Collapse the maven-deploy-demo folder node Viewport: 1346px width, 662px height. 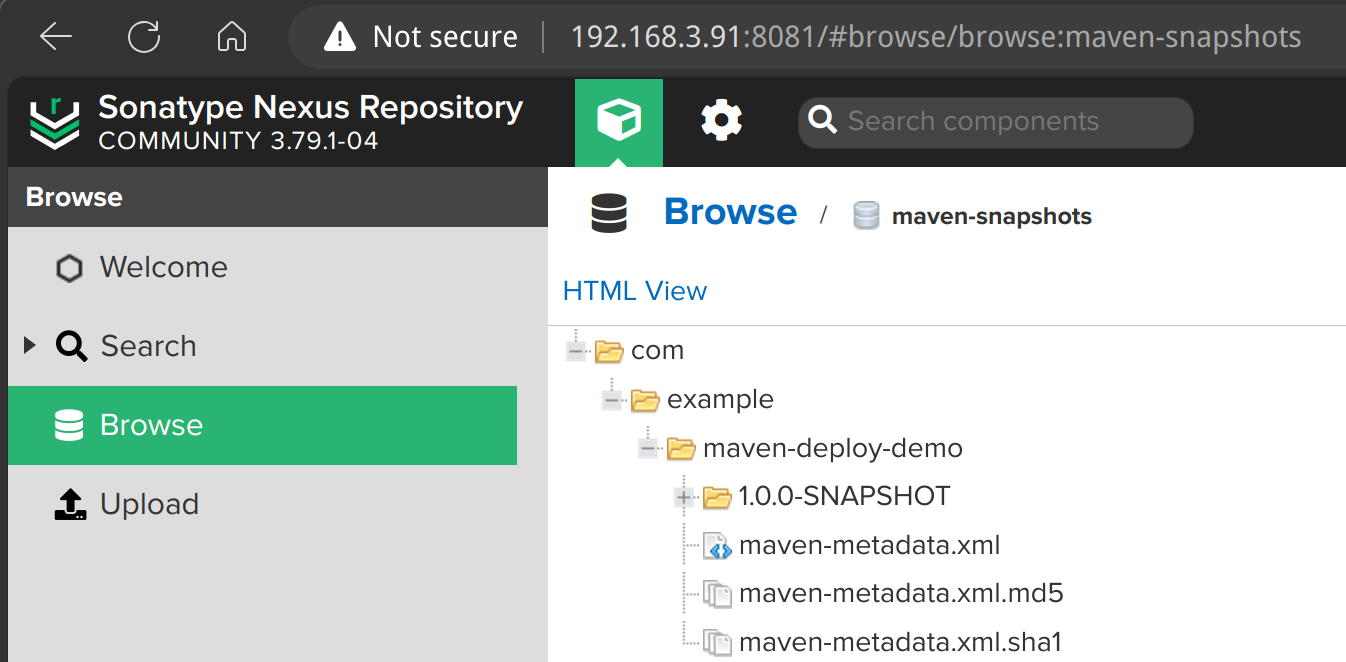tap(648, 449)
